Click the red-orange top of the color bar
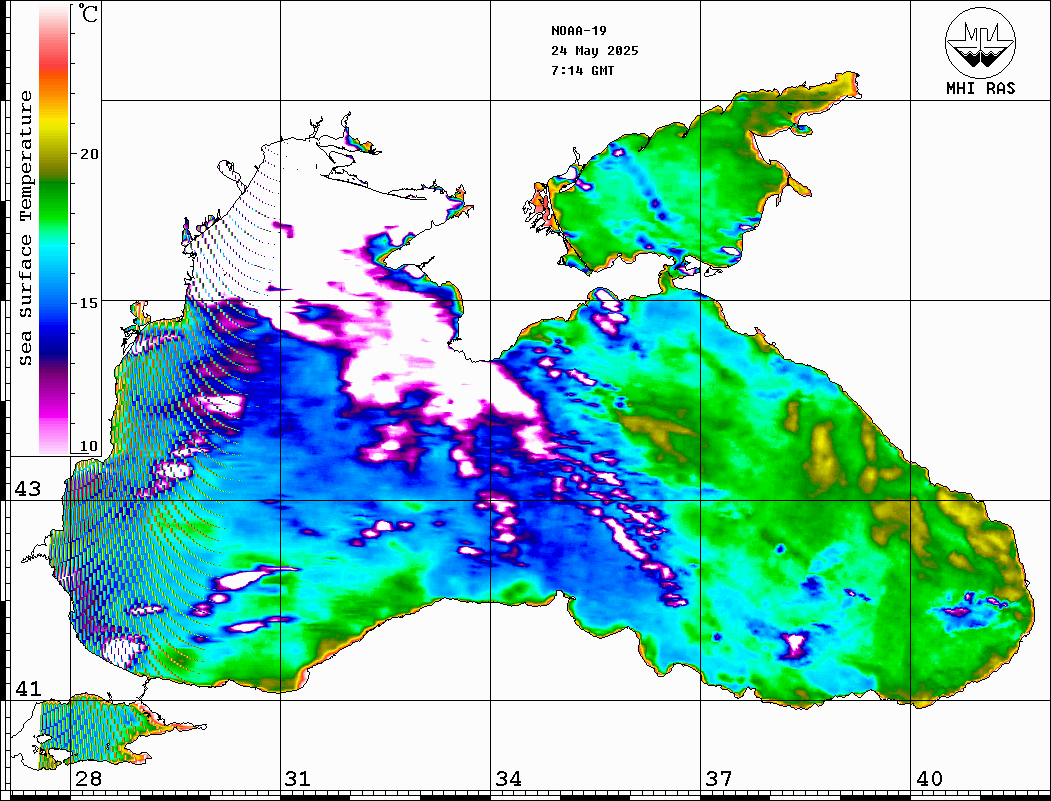 pyautogui.click(x=54, y=70)
